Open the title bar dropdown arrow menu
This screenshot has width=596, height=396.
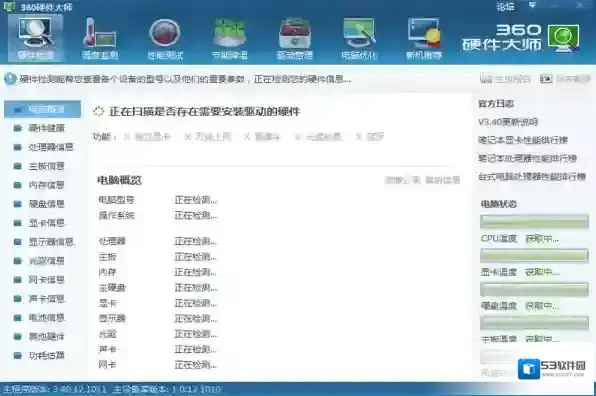pos(533,5)
